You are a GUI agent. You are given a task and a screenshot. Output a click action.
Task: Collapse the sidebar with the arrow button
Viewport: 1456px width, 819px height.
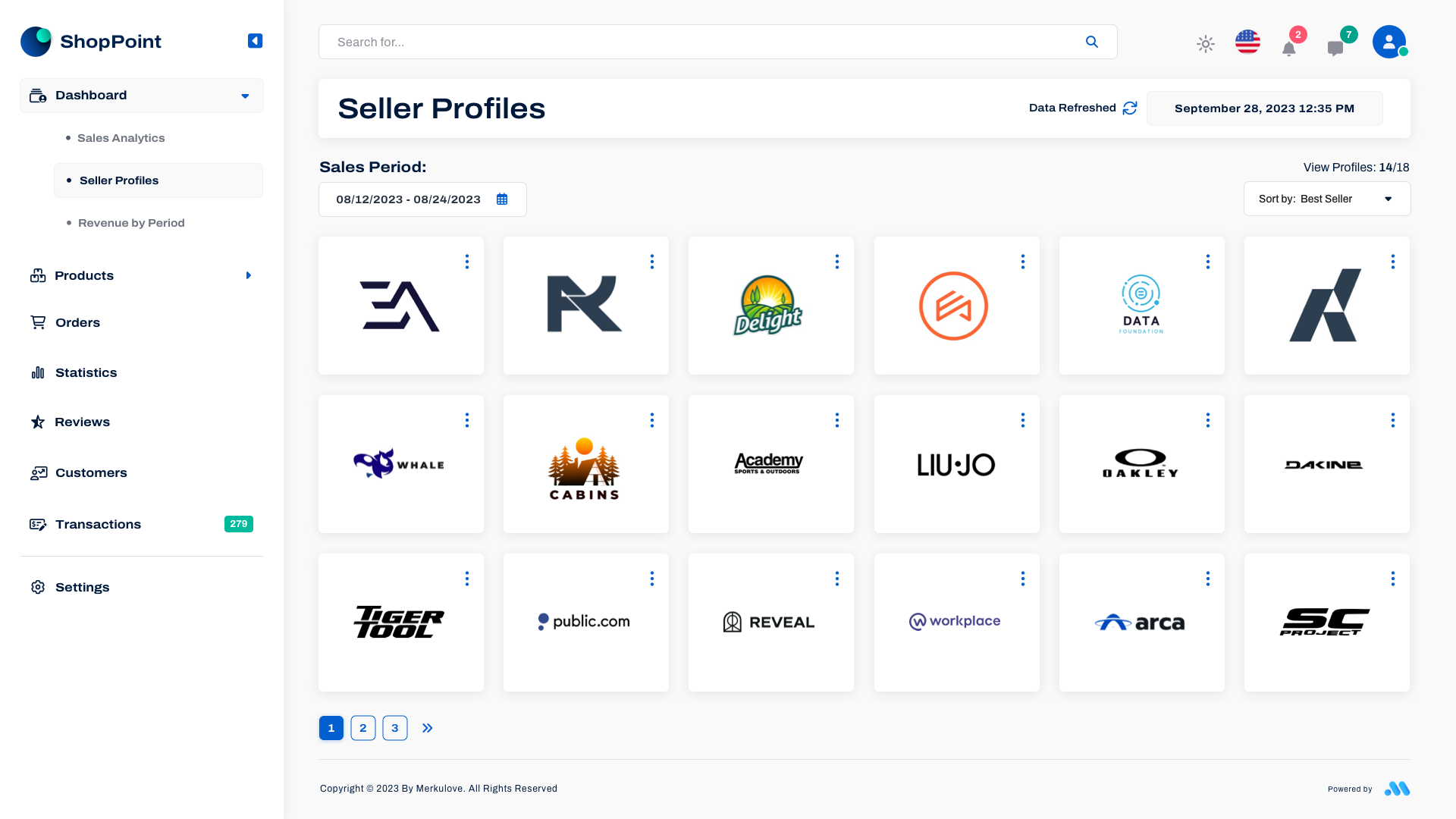pyautogui.click(x=255, y=41)
